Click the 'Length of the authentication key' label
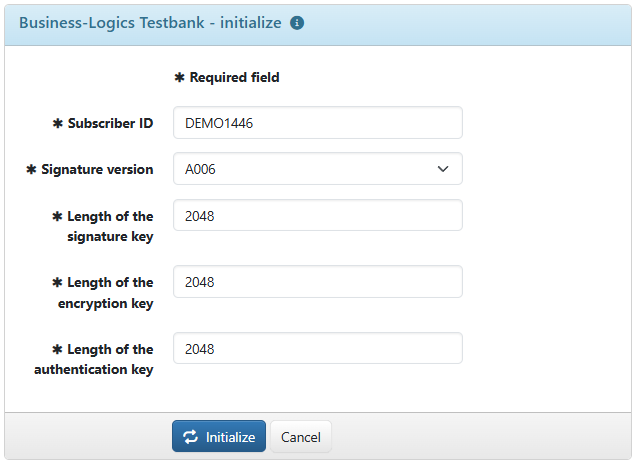Viewport: 636px width, 463px height. point(94,360)
